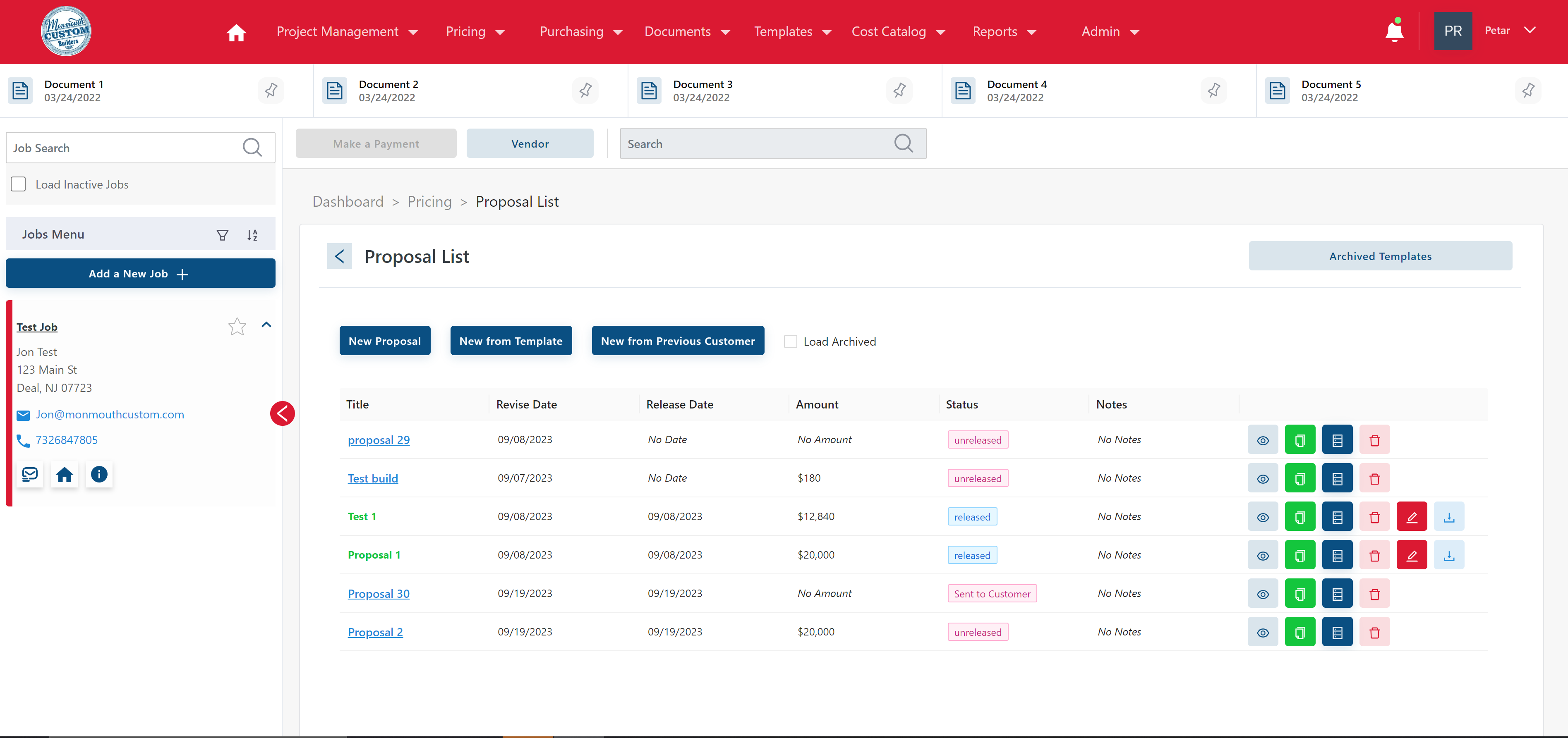Image resolution: width=1568 pixels, height=738 pixels.
Task: Enable Load Inactive Jobs checkbox
Action: pos(19,184)
